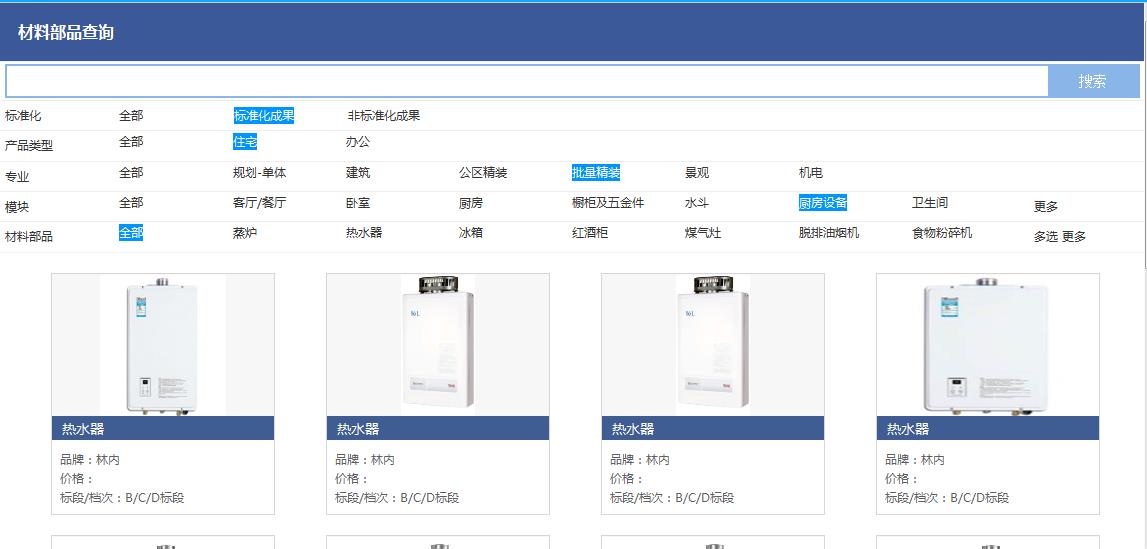Screen dimensions: 1147x549
Task: Select 全部 in the 专业 row
Action: tap(131, 173)
